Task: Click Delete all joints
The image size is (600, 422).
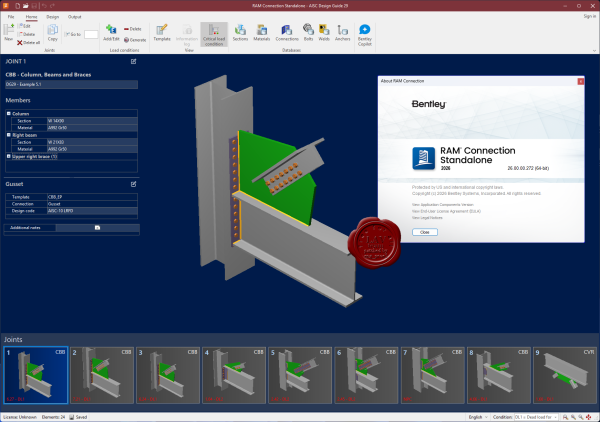Action: pos(28,42)
